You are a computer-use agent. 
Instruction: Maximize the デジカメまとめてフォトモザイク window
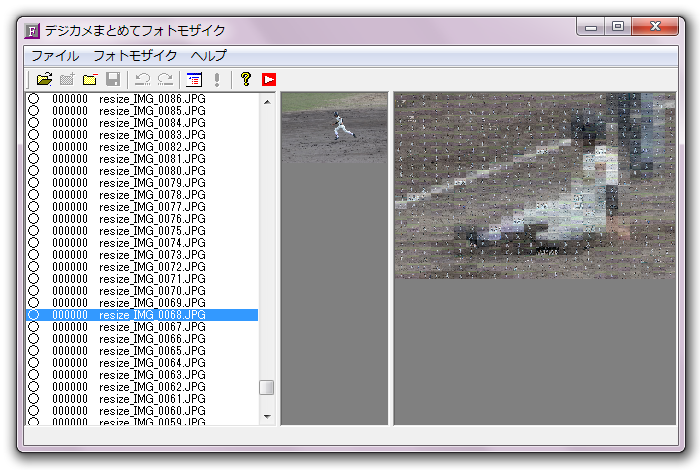618,27
